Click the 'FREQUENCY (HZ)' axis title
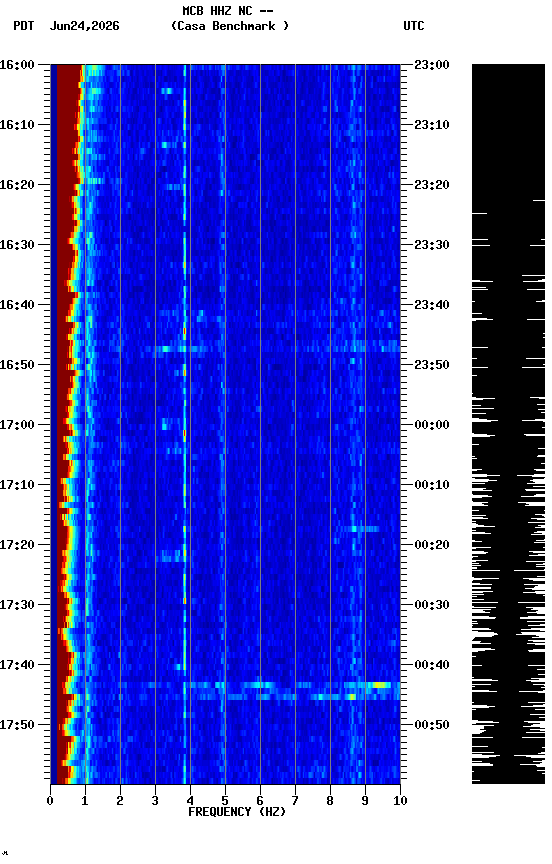 click(x=237, y=812)
